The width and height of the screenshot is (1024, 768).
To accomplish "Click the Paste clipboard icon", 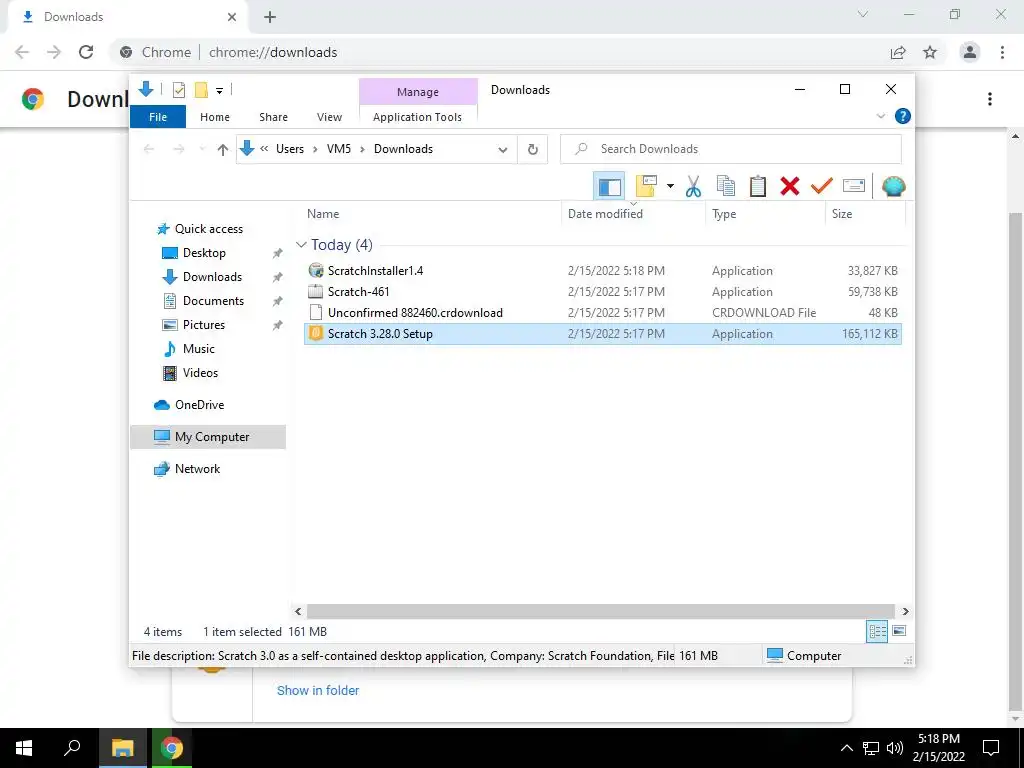I will coord(758,187).
